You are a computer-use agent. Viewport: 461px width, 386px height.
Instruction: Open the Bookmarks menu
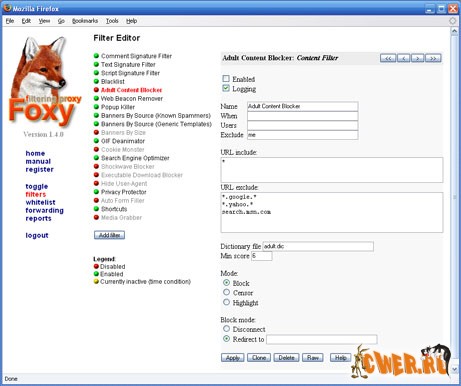coord(85,21)
